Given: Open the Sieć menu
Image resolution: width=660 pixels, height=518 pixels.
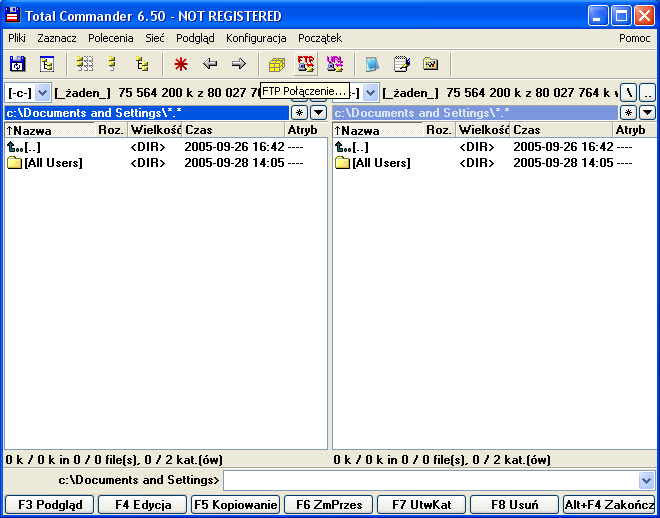Looking at the screenshot, I should click(155, 38).
